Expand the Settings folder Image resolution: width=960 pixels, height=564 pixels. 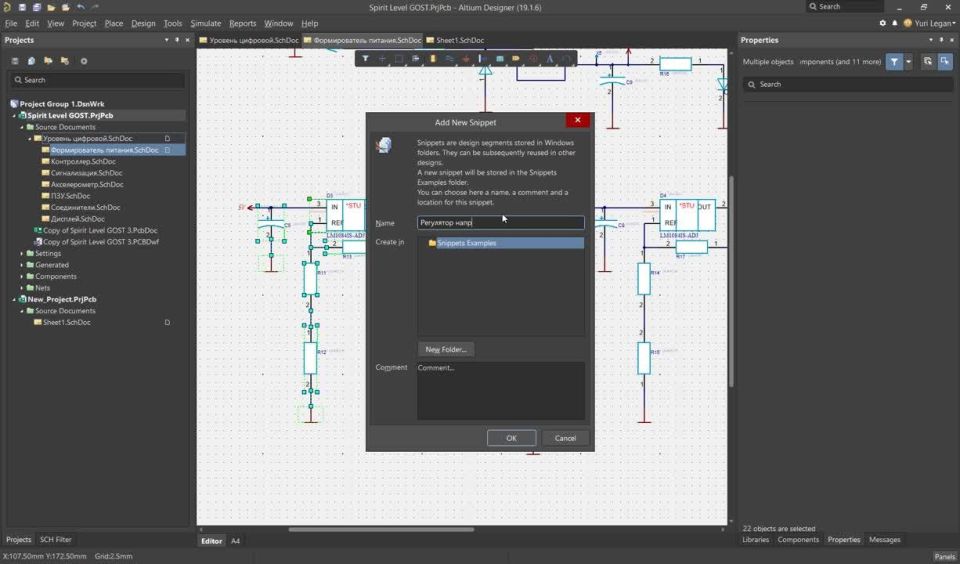(x=22, y=254)
